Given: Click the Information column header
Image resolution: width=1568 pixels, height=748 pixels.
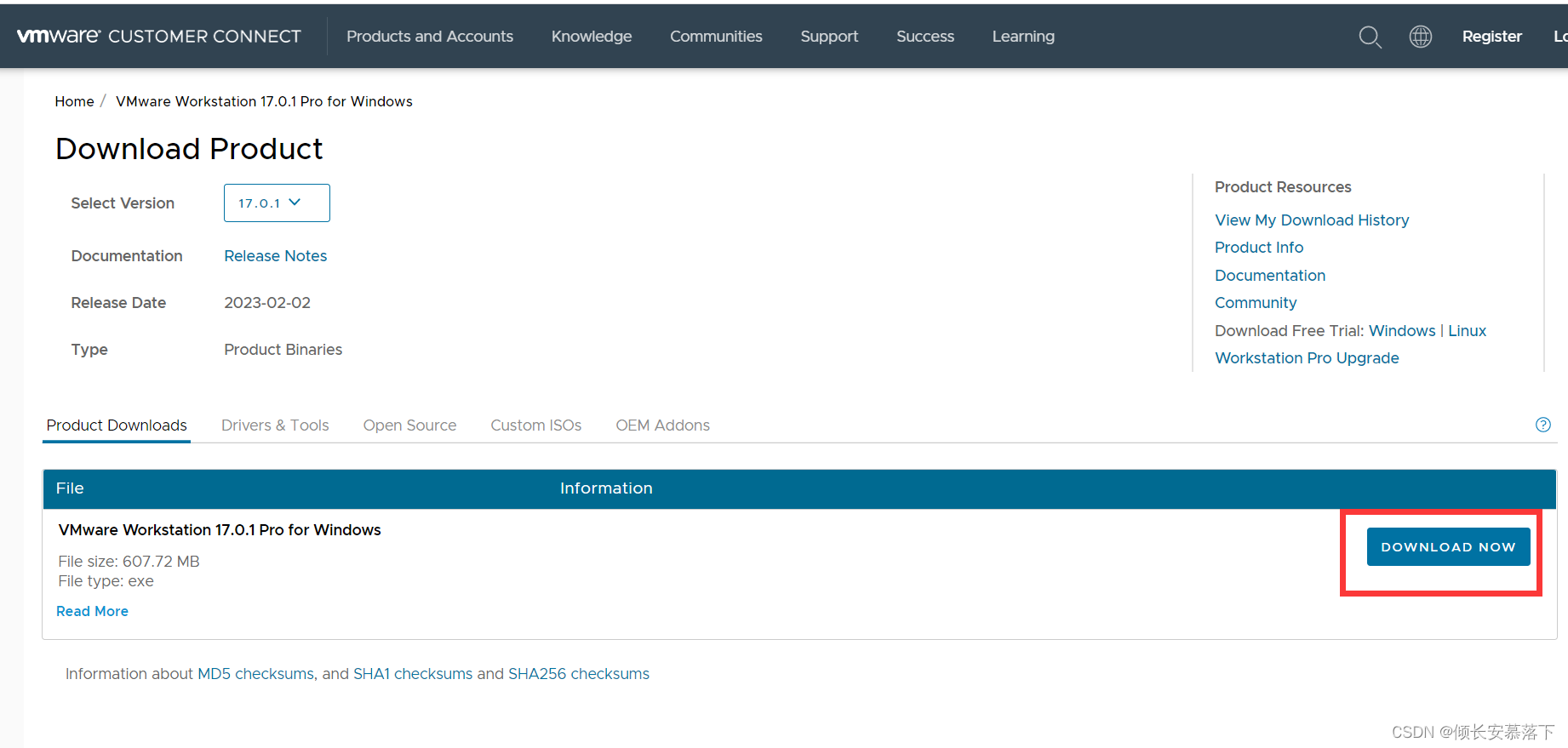Looking at the screenshot, I should pyautogui.click(x=606, y=488).
